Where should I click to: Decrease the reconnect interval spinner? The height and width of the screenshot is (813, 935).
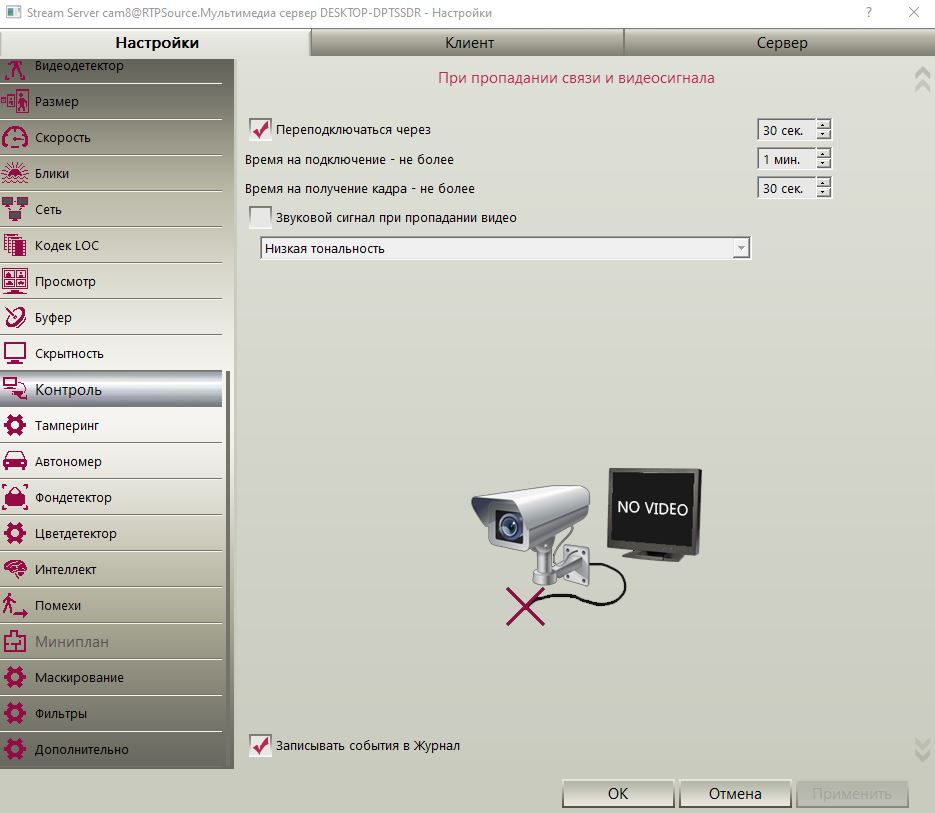(x=823, y=134)
